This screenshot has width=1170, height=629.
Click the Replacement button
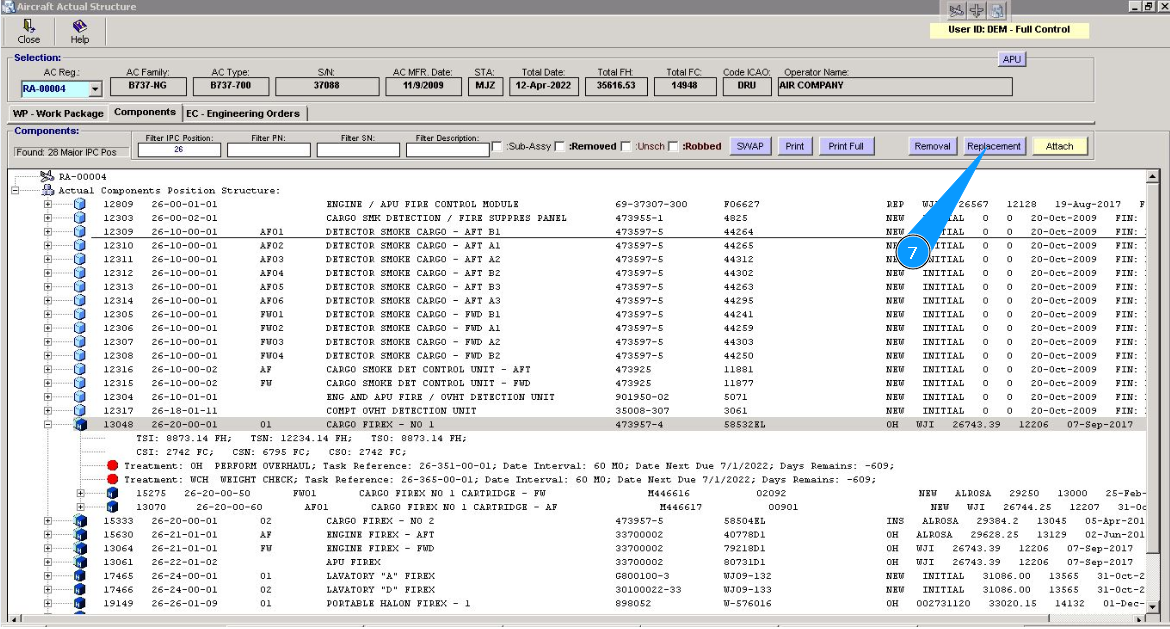tap(994, 146)
